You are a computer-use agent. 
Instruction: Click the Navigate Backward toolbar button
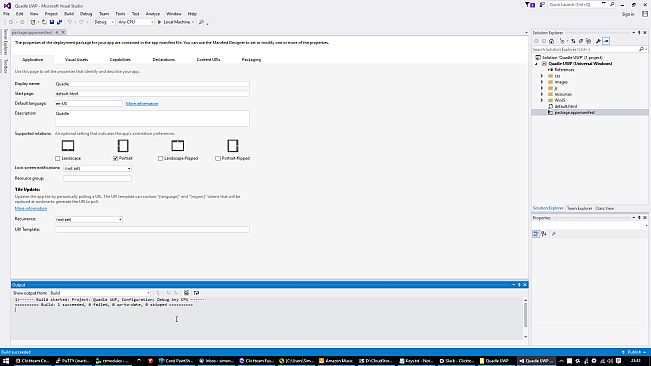tap(11, 22)
